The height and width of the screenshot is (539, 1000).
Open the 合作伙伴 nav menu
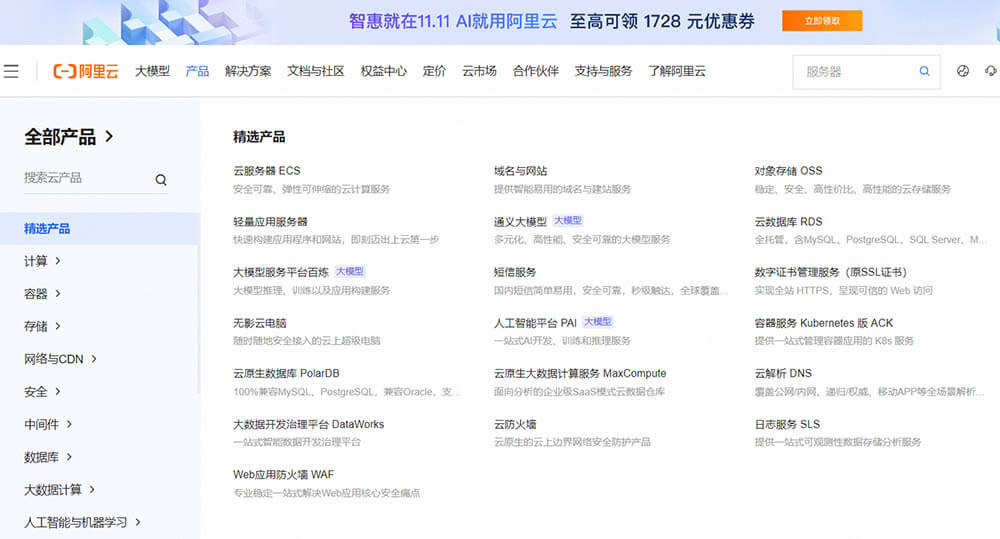pos(536,71)
